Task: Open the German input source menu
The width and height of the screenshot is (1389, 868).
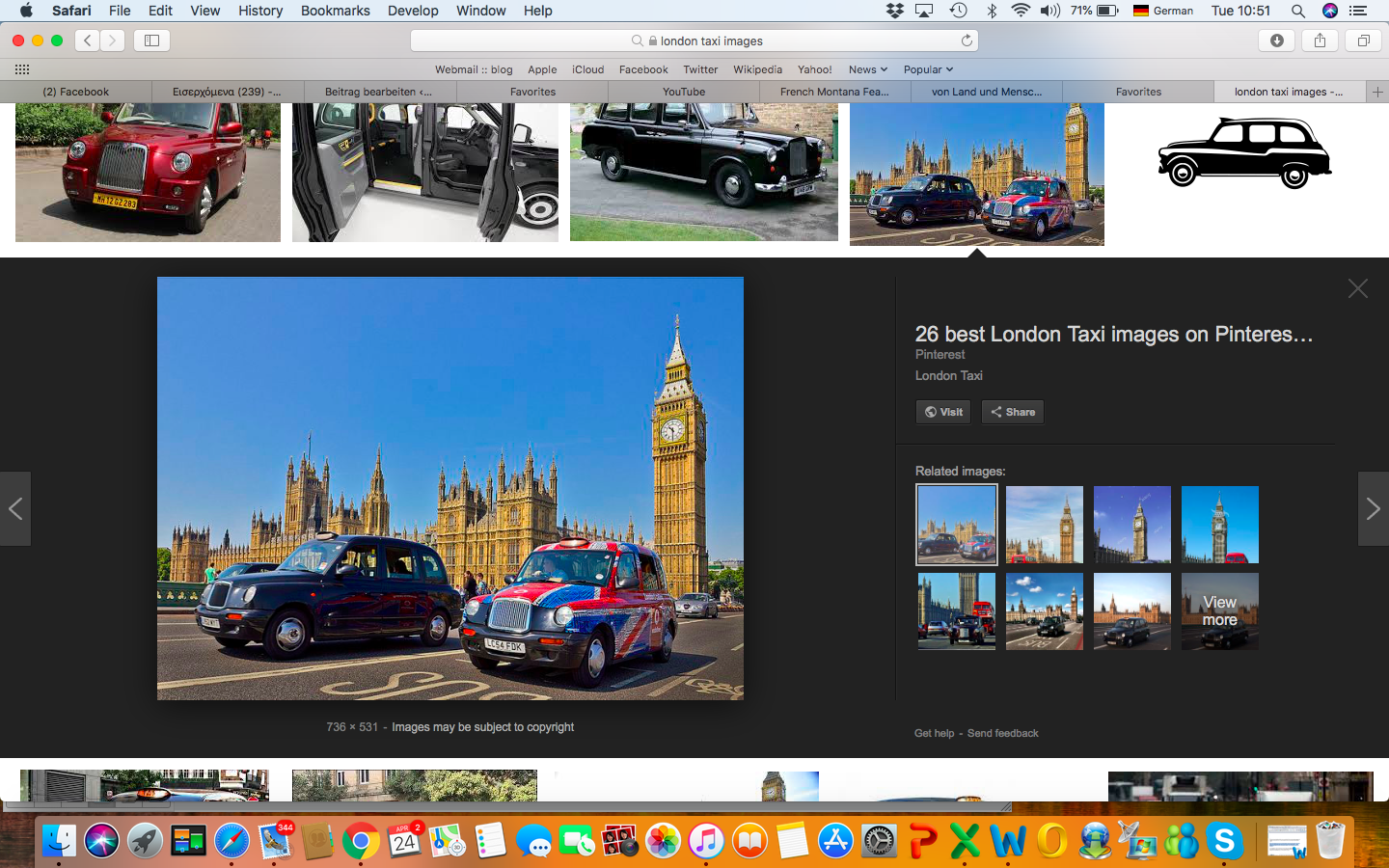Action: coord(1163,11)
